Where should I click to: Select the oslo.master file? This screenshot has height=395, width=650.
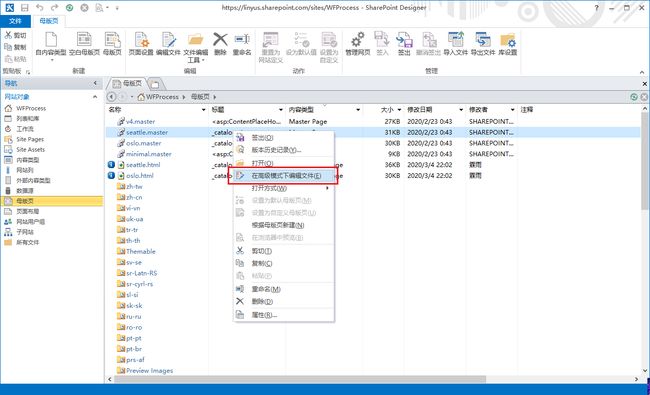point(143,143)
